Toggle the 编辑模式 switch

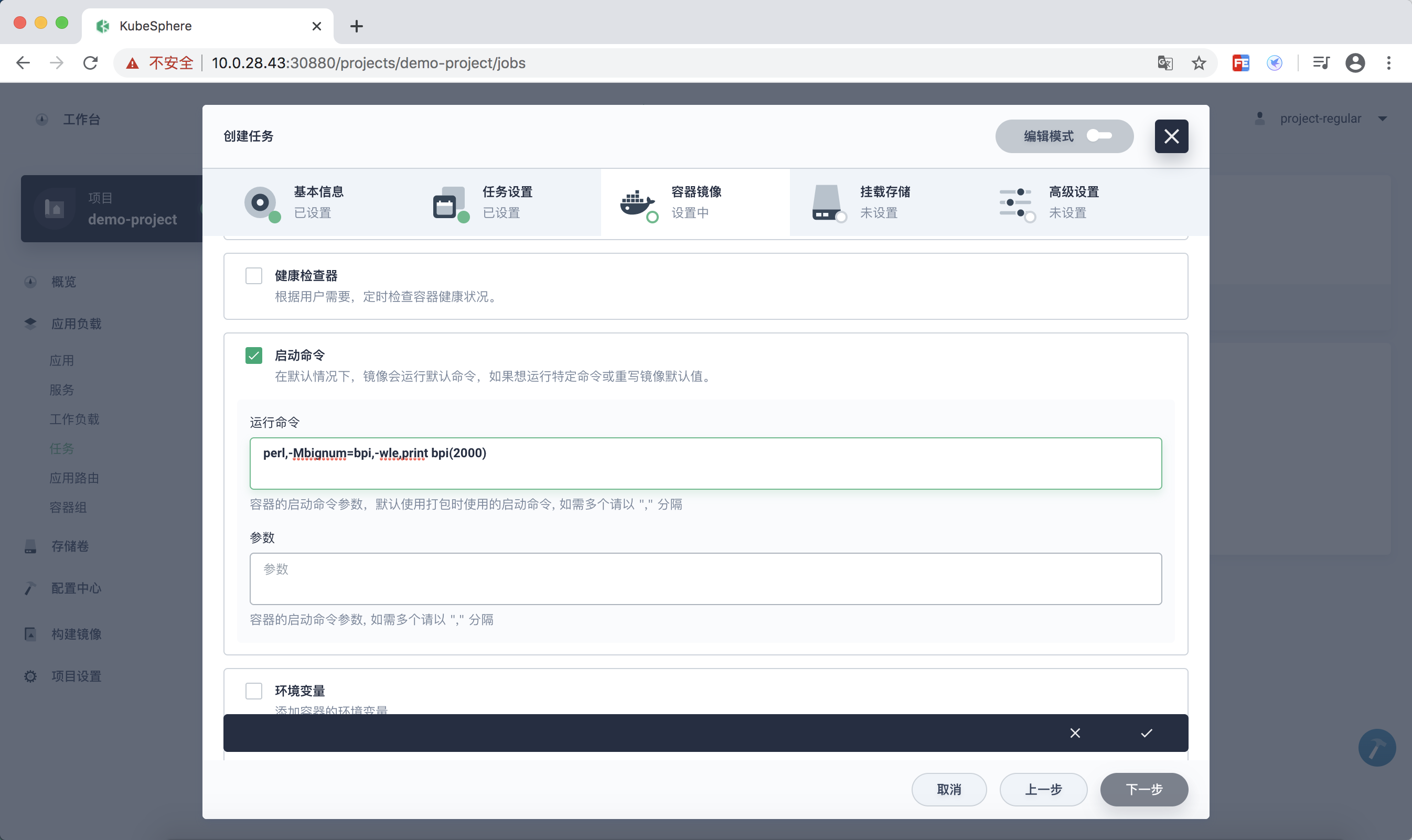[1099, 136]
